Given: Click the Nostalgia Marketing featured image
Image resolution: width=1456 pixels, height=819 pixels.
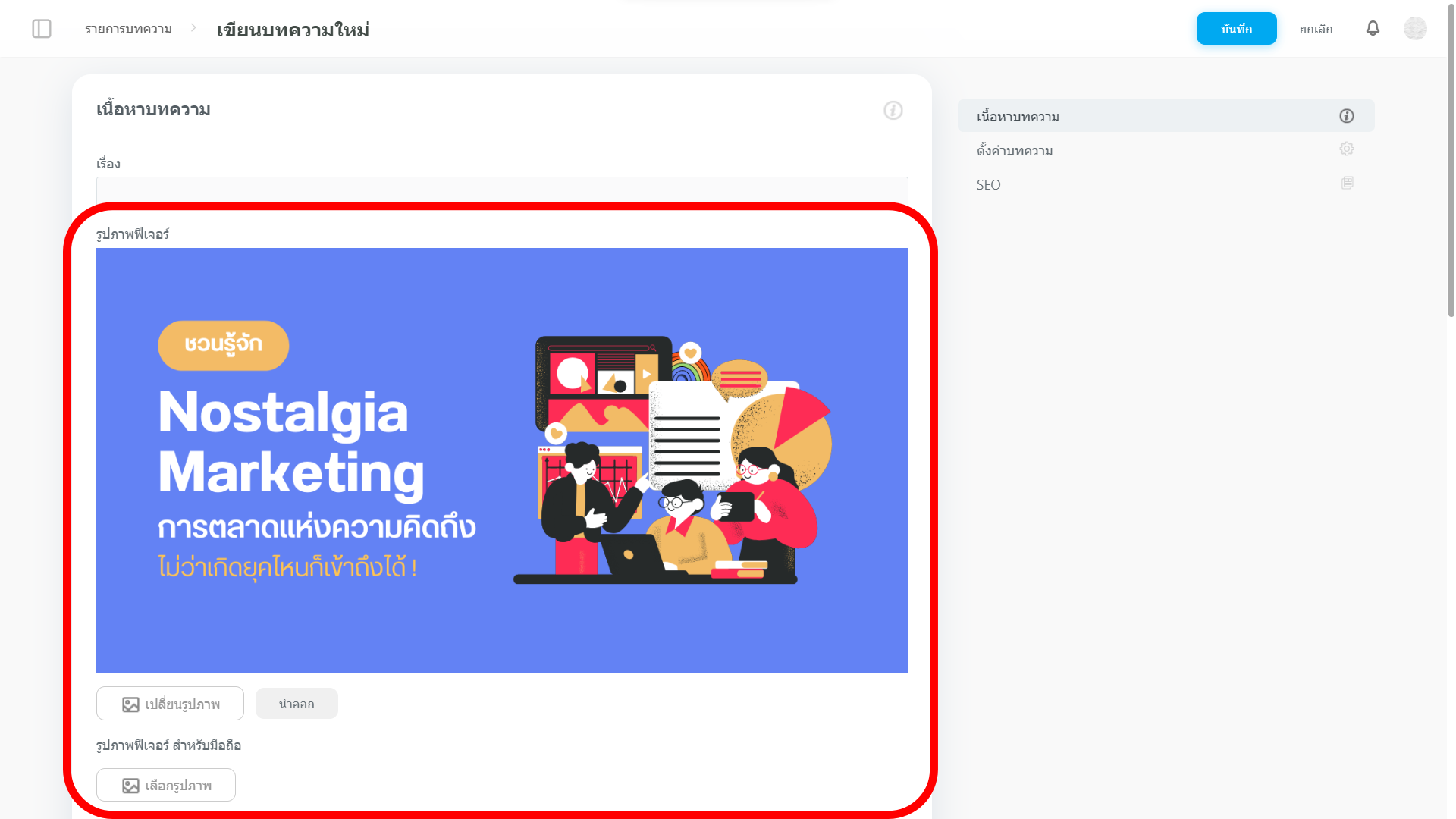Looking at the screenshot, I should (501, 460).
